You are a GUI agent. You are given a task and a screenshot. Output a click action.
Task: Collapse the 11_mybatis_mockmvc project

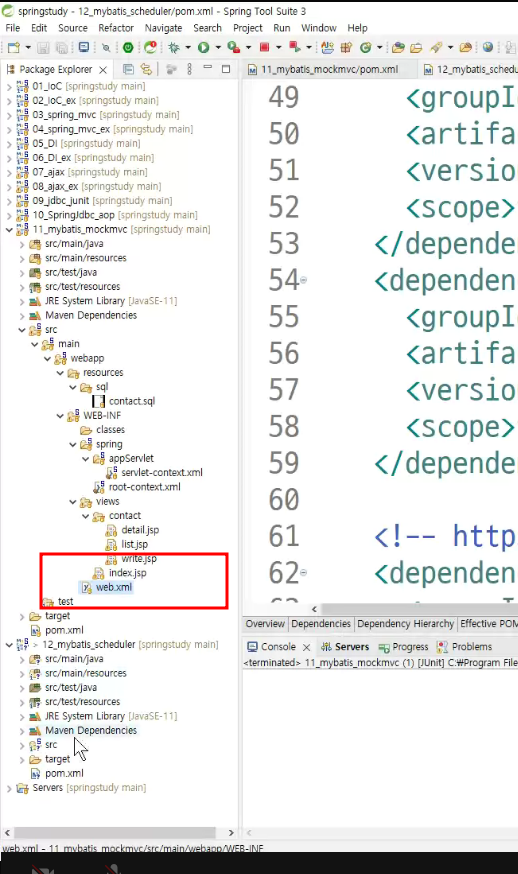point(9,230)
